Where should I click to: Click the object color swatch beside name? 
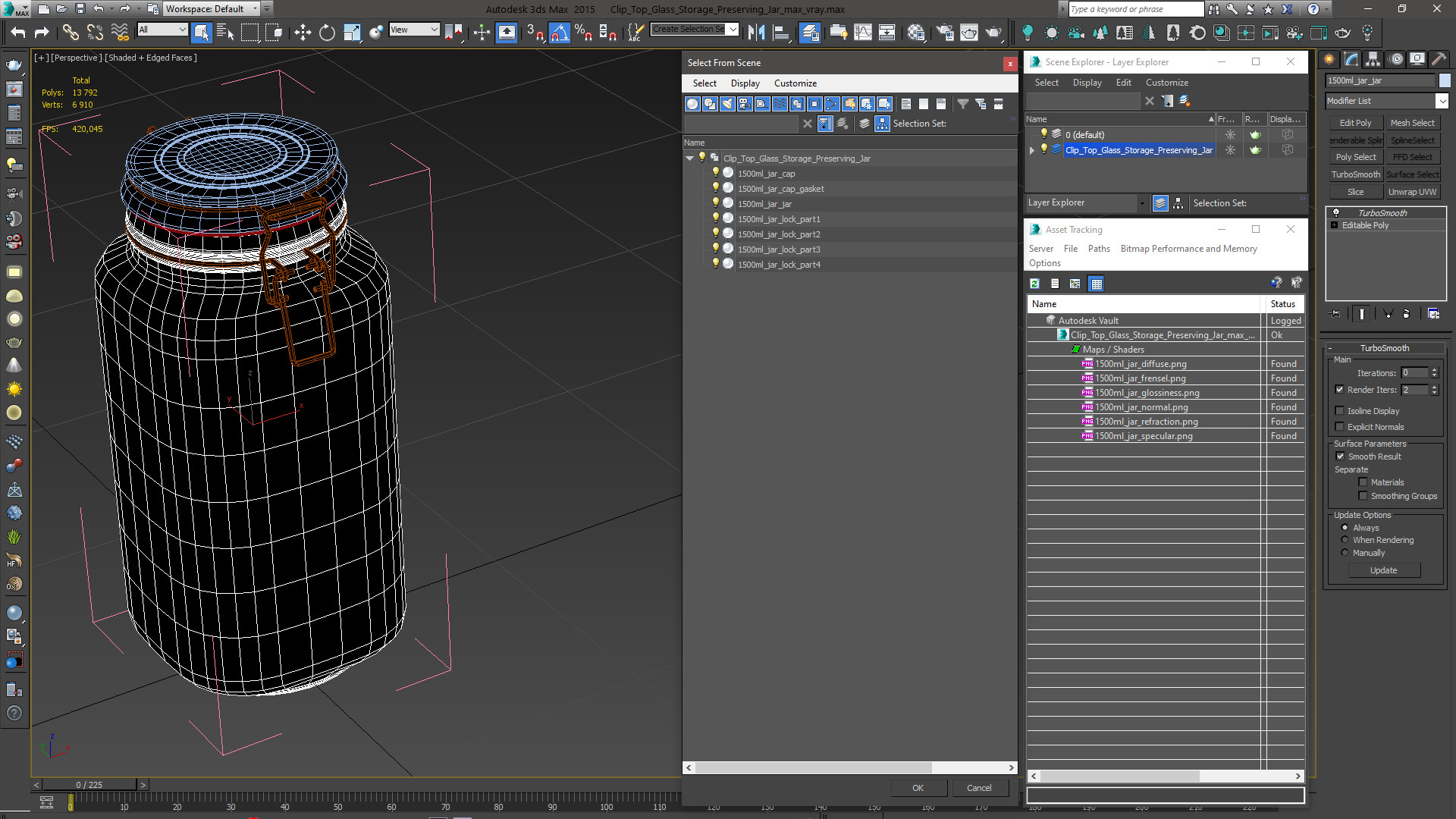tap(1445, 80)
